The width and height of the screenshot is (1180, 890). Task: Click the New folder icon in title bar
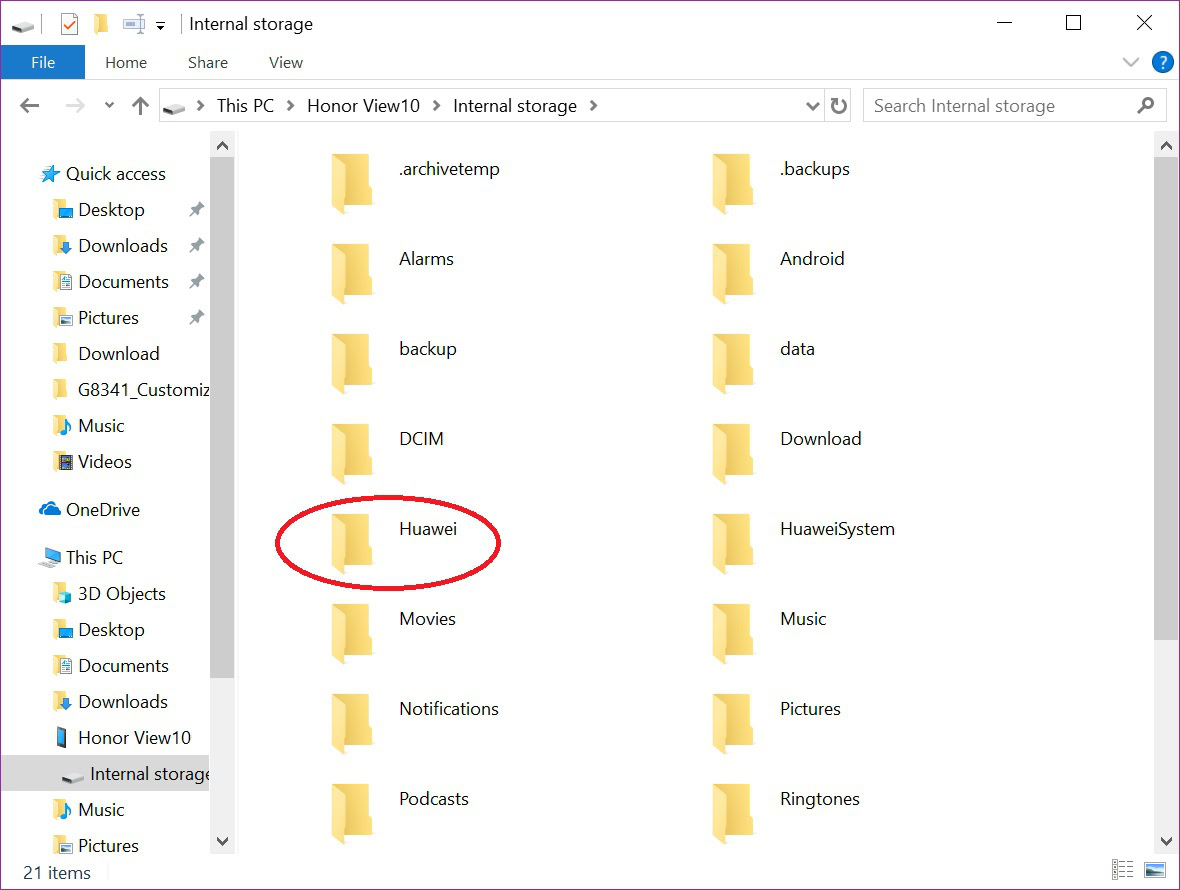tap(101, 24)
